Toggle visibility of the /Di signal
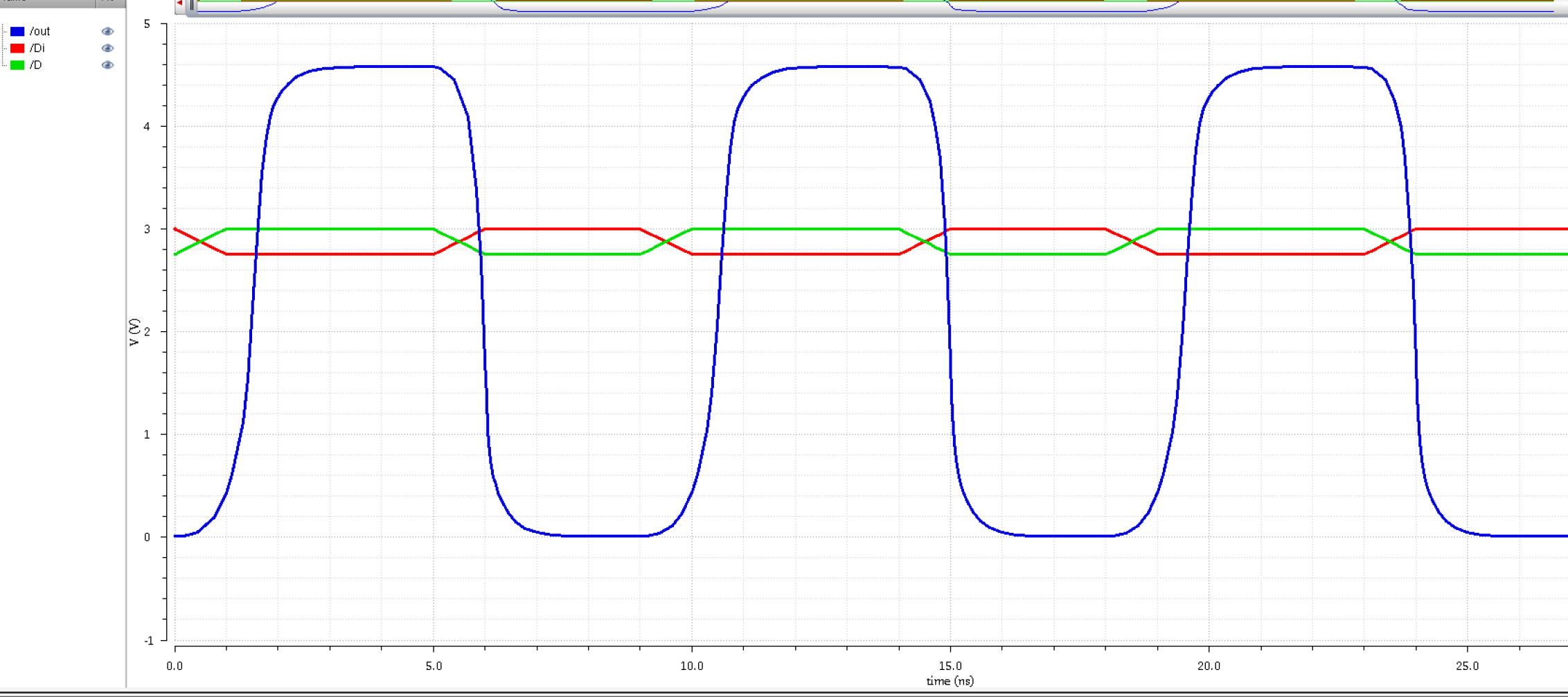The width and height of the screenshot is (1568, 697). (x=107, y=48)
